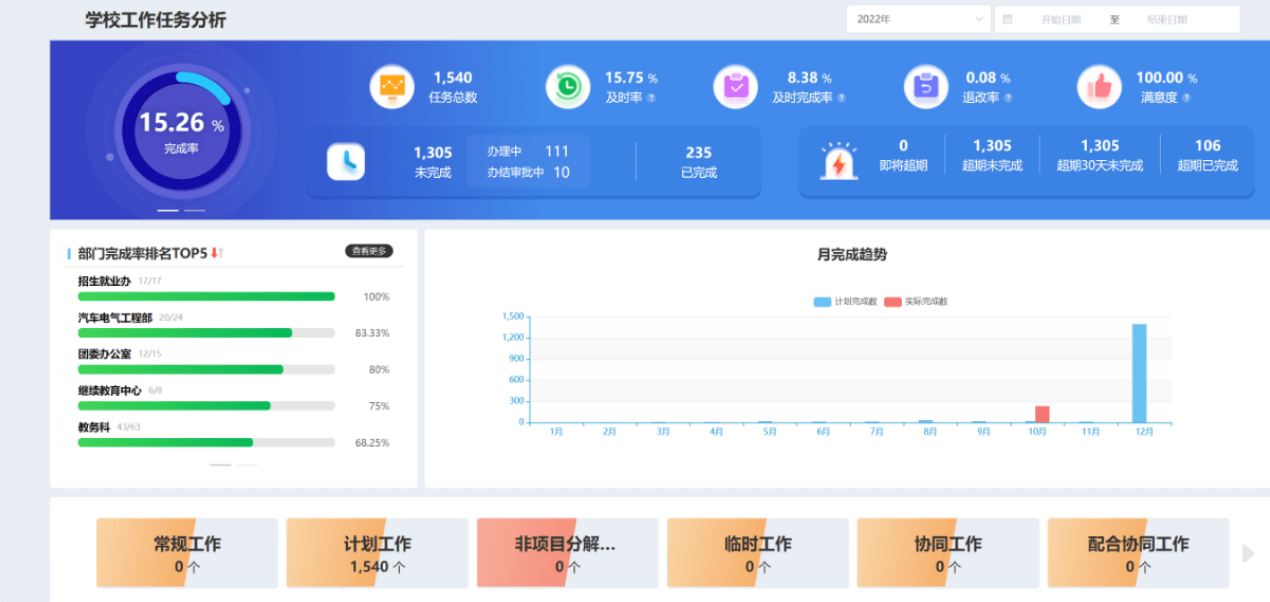Click the 招生就业办 completion progress bar
The width and height of the screenshot is (1270, 602).
click(x=206, y=297)
